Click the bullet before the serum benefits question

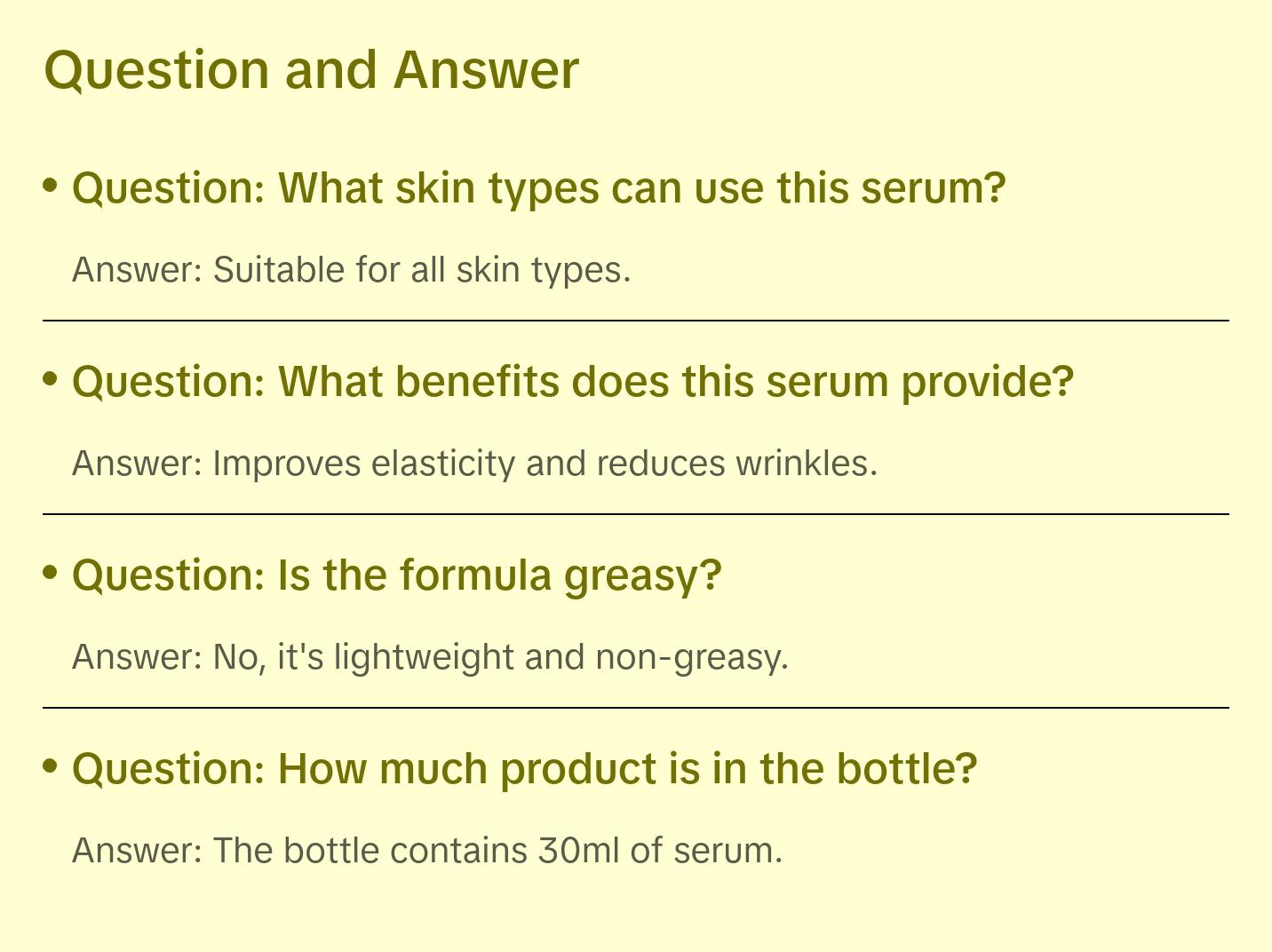coord(51,379)
